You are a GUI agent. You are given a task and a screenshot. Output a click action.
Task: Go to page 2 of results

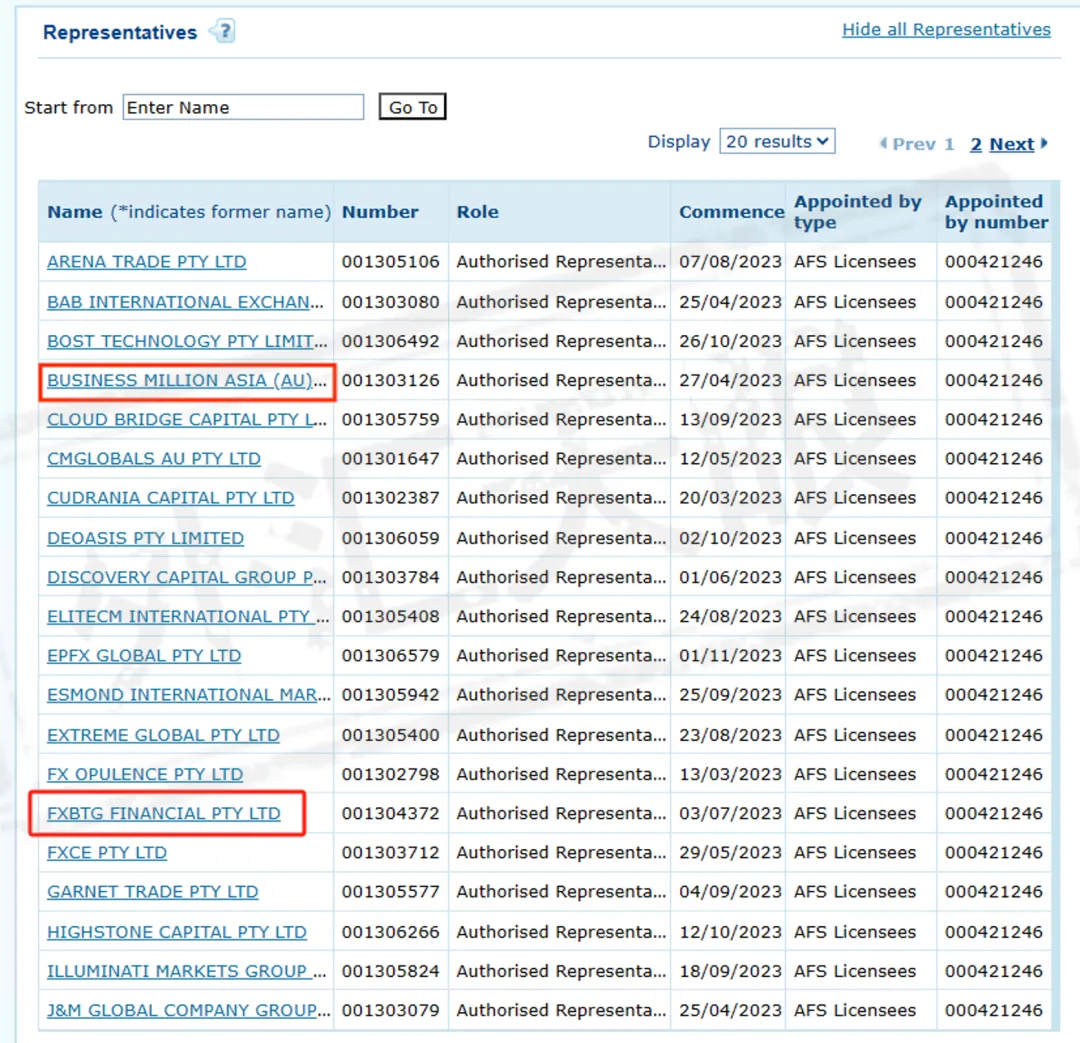point(975,144)
